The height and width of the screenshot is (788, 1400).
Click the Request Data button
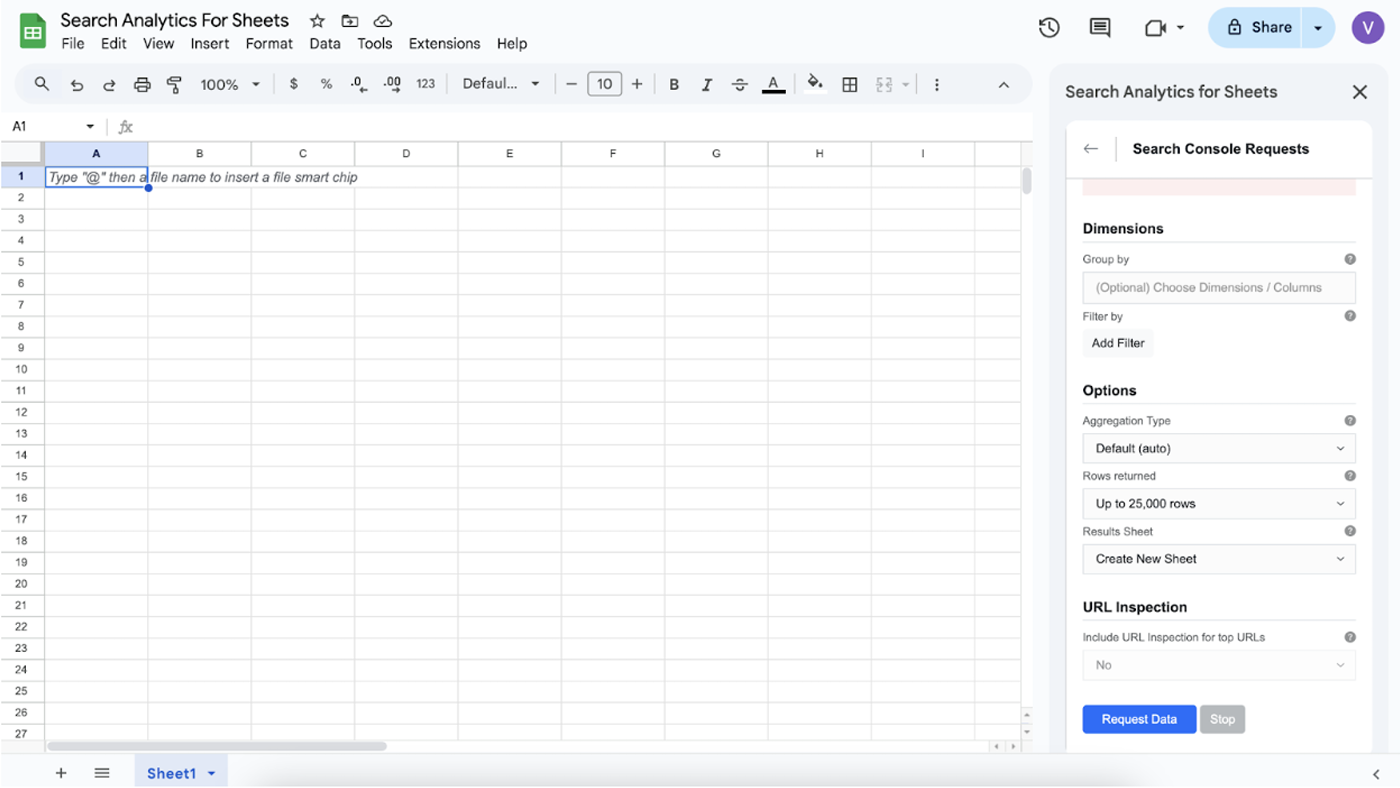click(x=1139, y=719)
